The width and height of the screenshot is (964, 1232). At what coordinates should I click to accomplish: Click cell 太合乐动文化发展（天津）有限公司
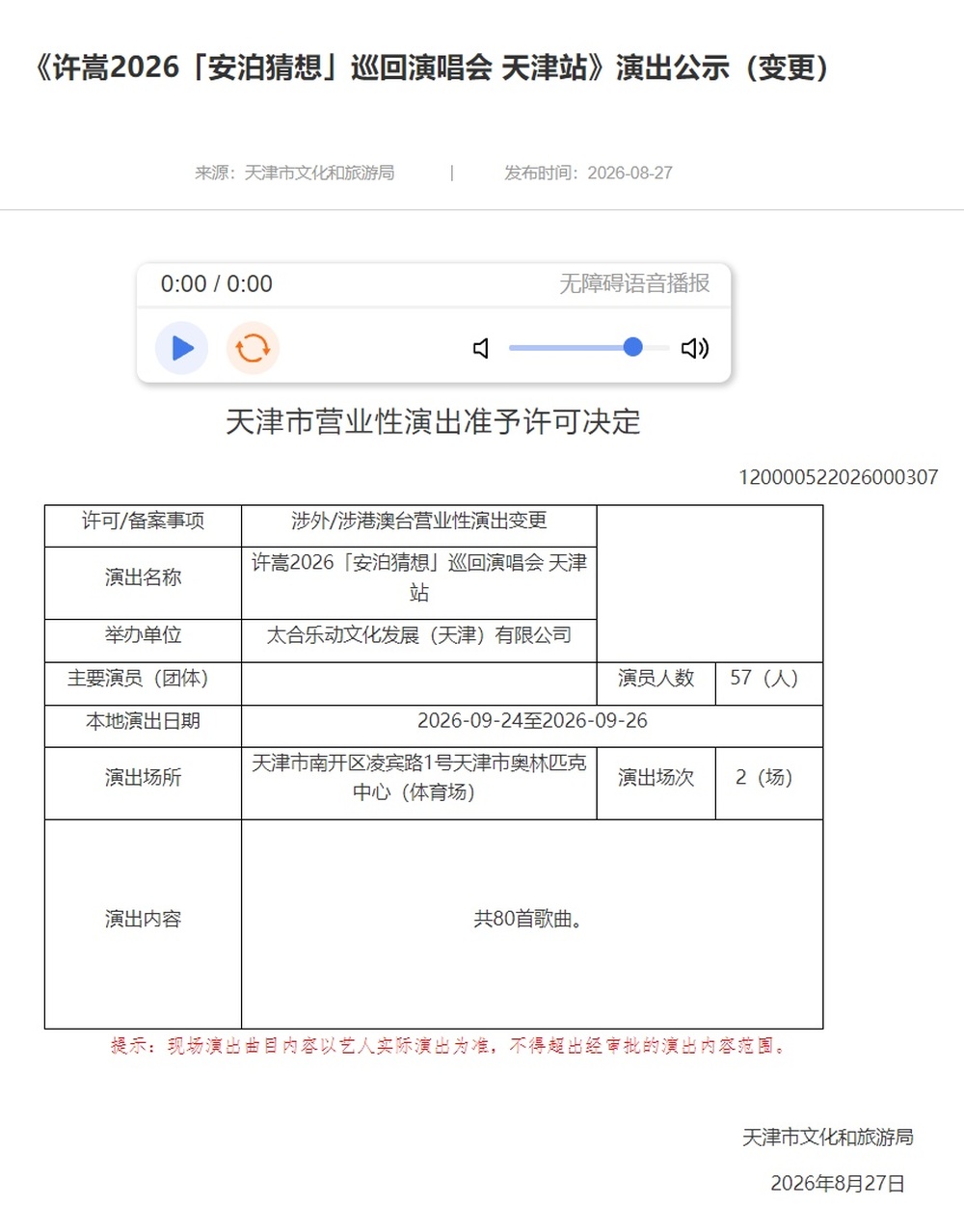tap(419, 641)
